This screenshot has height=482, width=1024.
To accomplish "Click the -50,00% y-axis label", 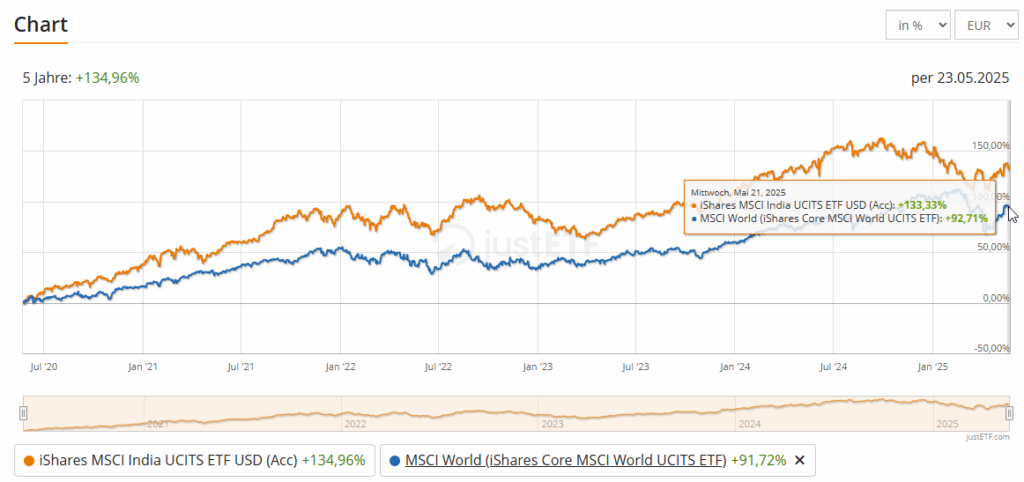I will 991,349.
